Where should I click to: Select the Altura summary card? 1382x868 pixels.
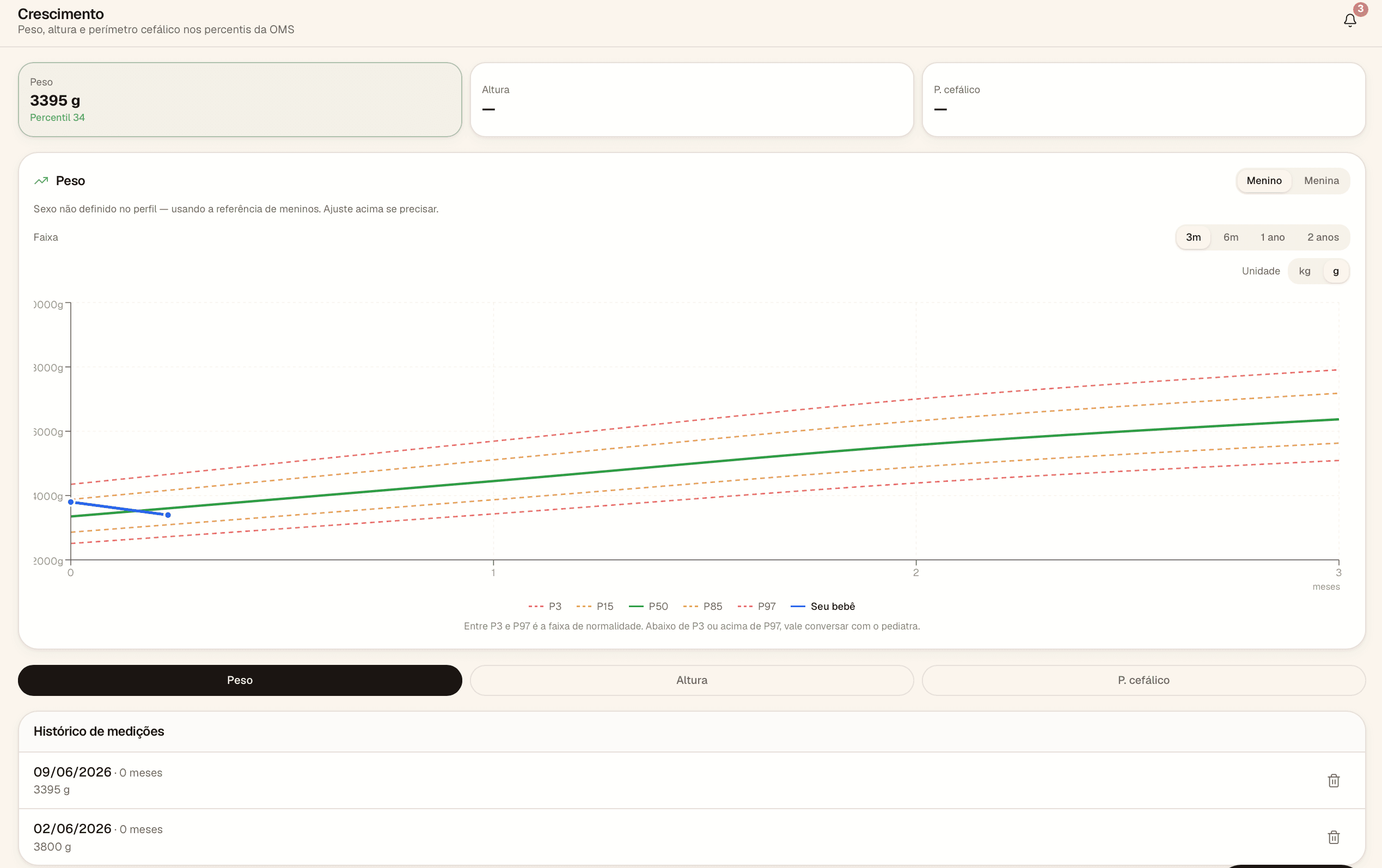point(692,100)
